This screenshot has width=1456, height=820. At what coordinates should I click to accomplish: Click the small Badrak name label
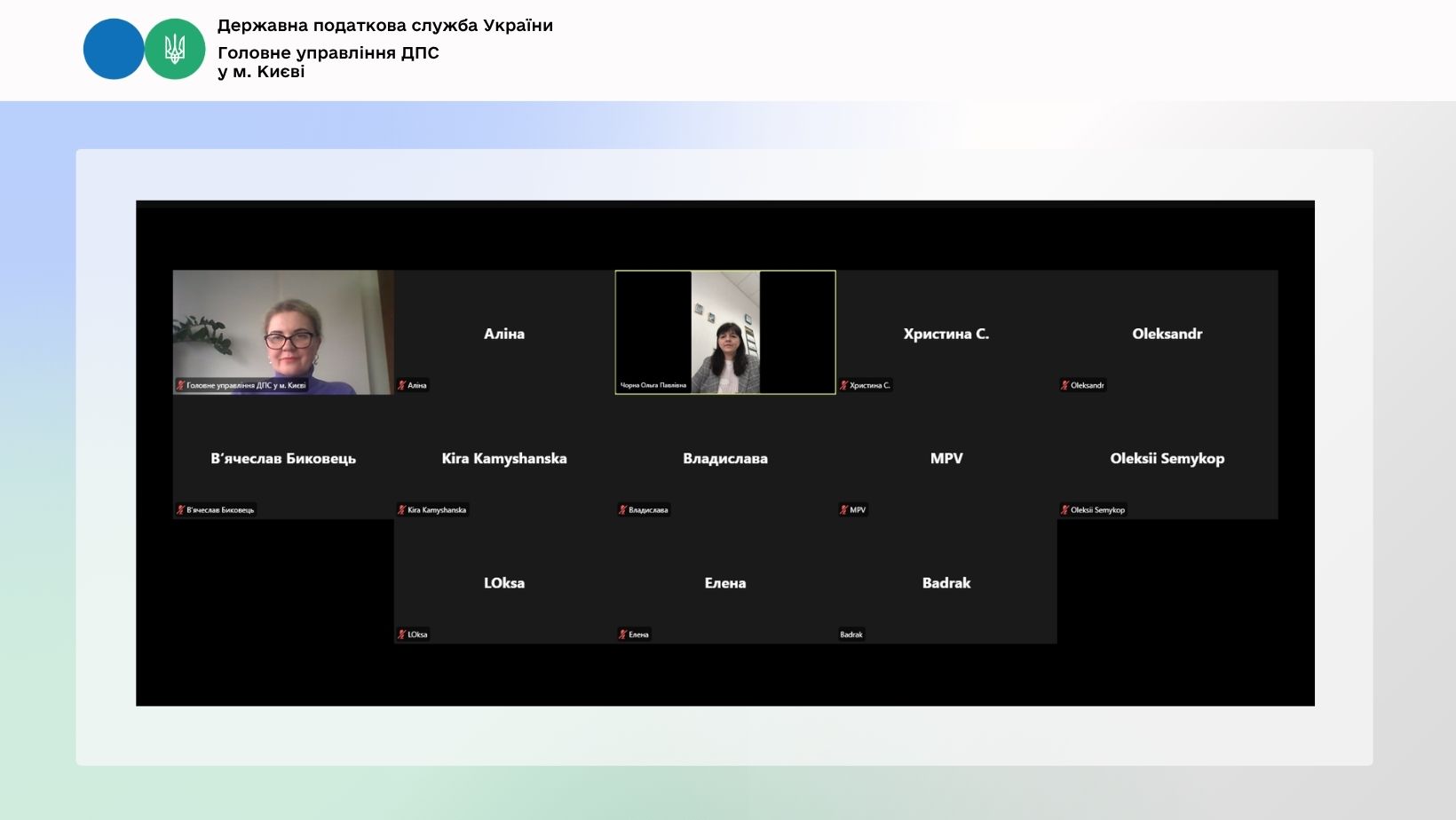click(851, 635)
